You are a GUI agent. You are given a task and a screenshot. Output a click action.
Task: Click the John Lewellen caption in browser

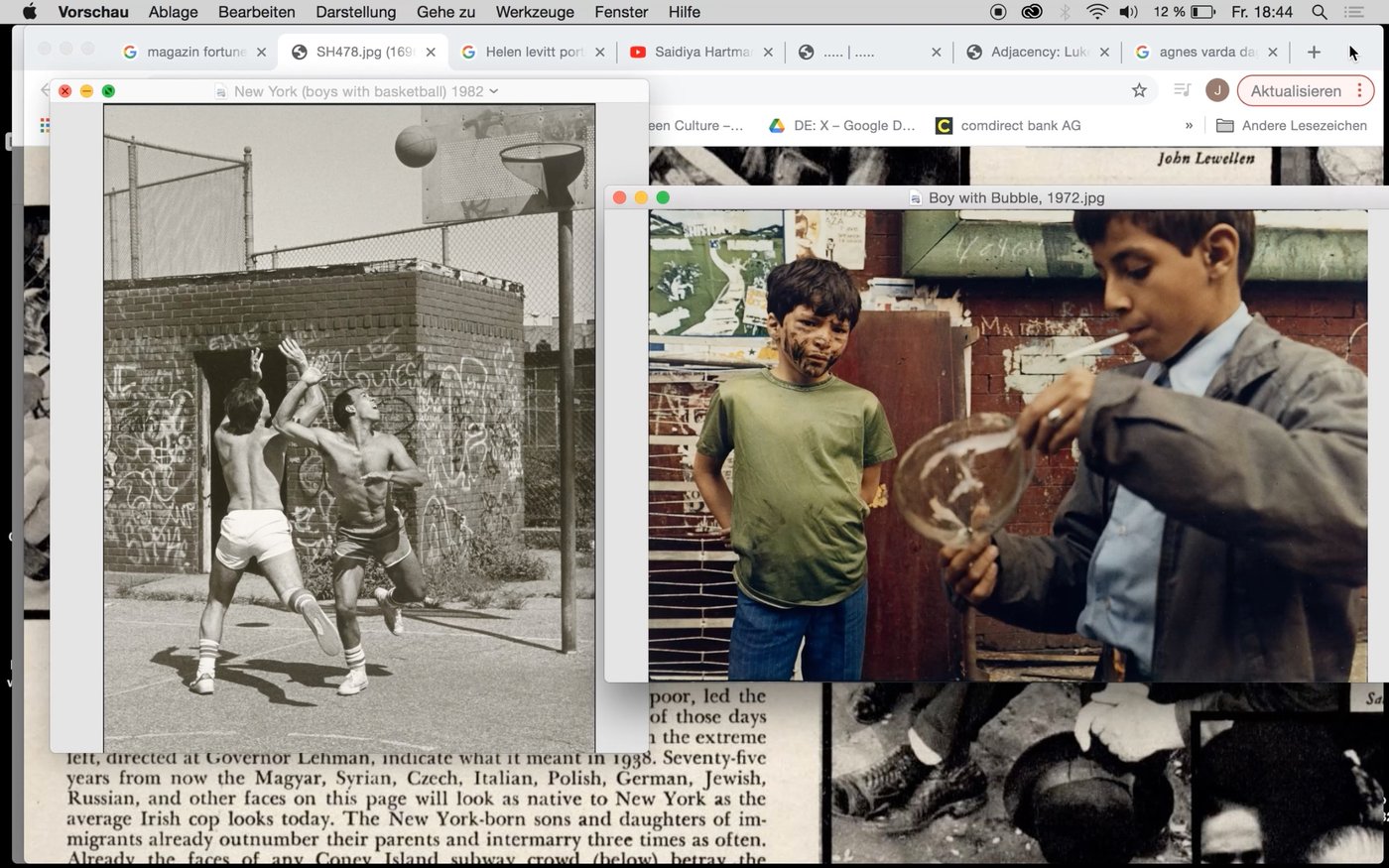tap(1205, 159)
